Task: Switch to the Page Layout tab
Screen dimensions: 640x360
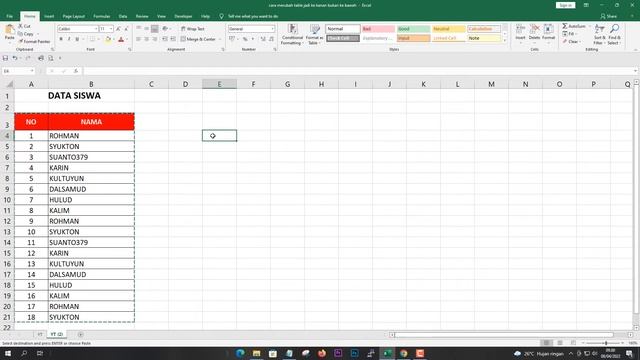Action: click(73, 16)
